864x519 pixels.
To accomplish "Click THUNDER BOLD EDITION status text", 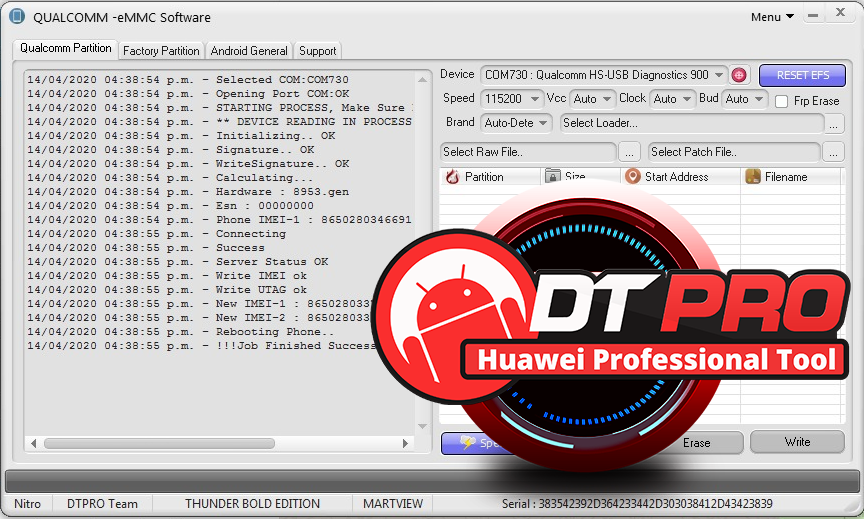I will (x=252, y=504).
